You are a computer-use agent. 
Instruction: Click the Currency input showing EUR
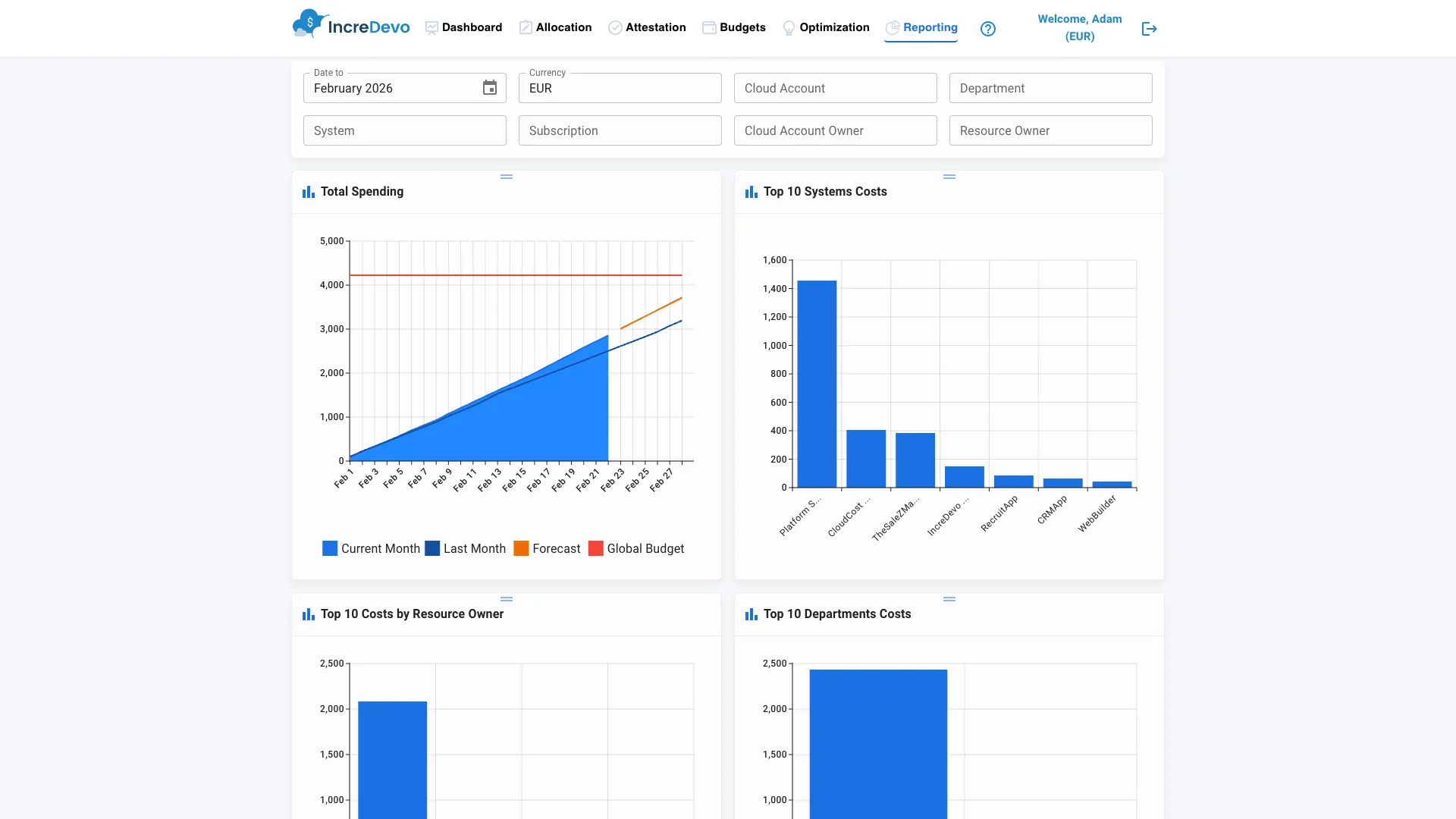620,88
